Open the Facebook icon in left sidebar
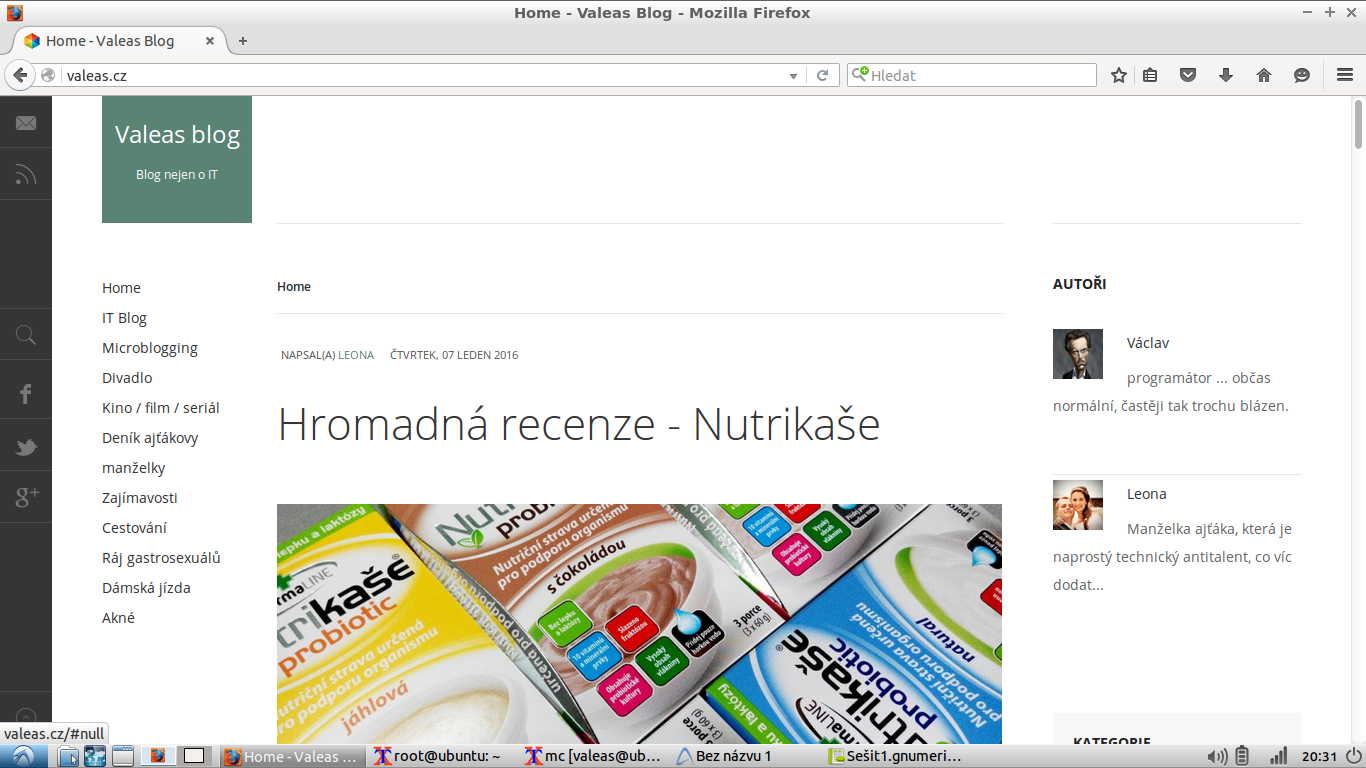Image resolution: width=1366 pixels, height=768 pixels. click(x=26, y=393)
